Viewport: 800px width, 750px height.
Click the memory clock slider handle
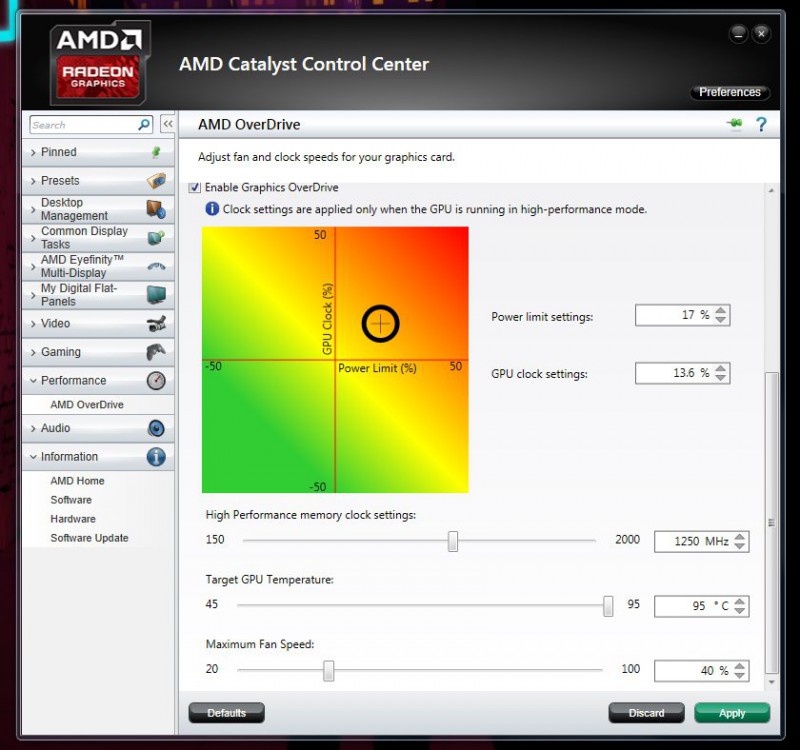[x=453, y=541]
